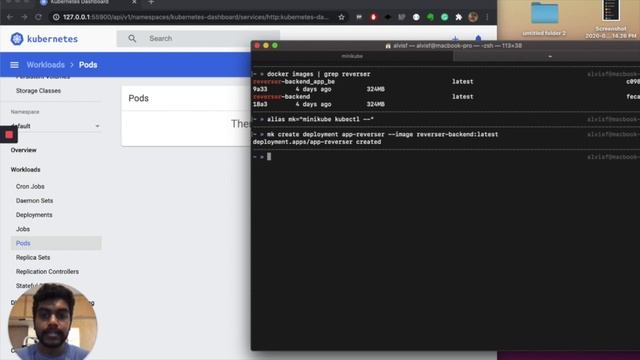This screenshot has width=640, height=360.
Task: Open Replication Controllers in sidebar
Action: coord(47,271)
